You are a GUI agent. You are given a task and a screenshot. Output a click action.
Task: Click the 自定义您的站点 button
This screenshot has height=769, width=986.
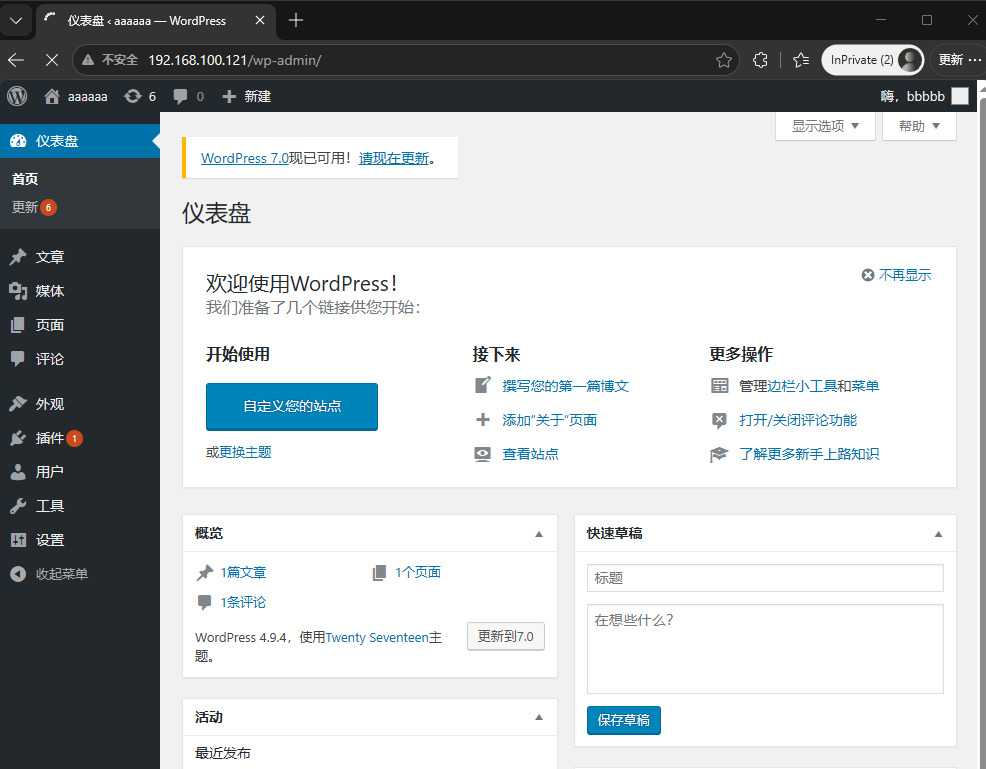click(x=292, y=406)
